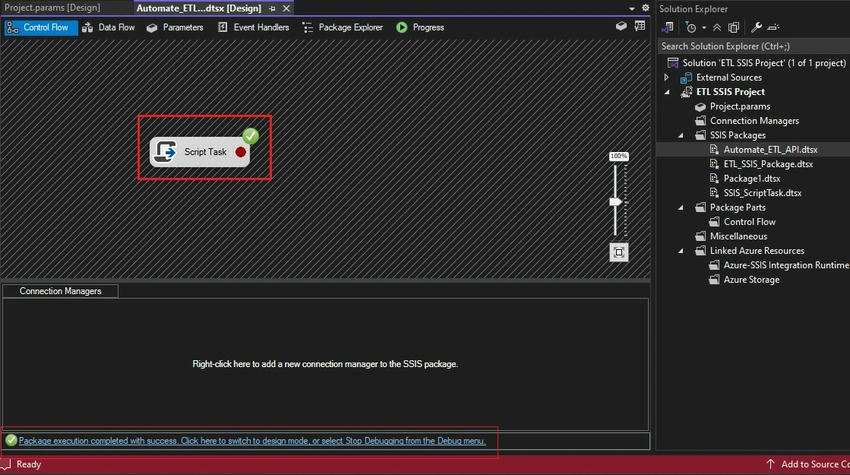850x475 pixels.
Task: Select Control Flow under Package Parts
Action: point(749,222)
